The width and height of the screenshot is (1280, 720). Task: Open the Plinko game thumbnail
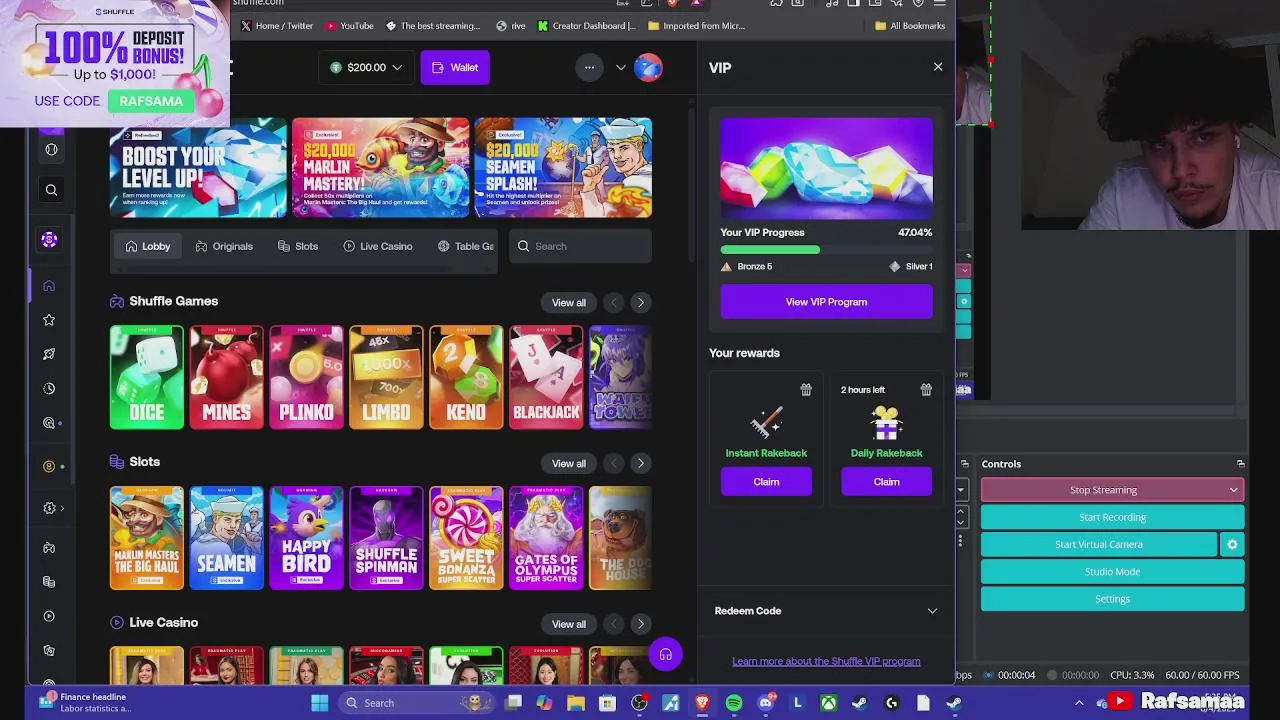306,377
